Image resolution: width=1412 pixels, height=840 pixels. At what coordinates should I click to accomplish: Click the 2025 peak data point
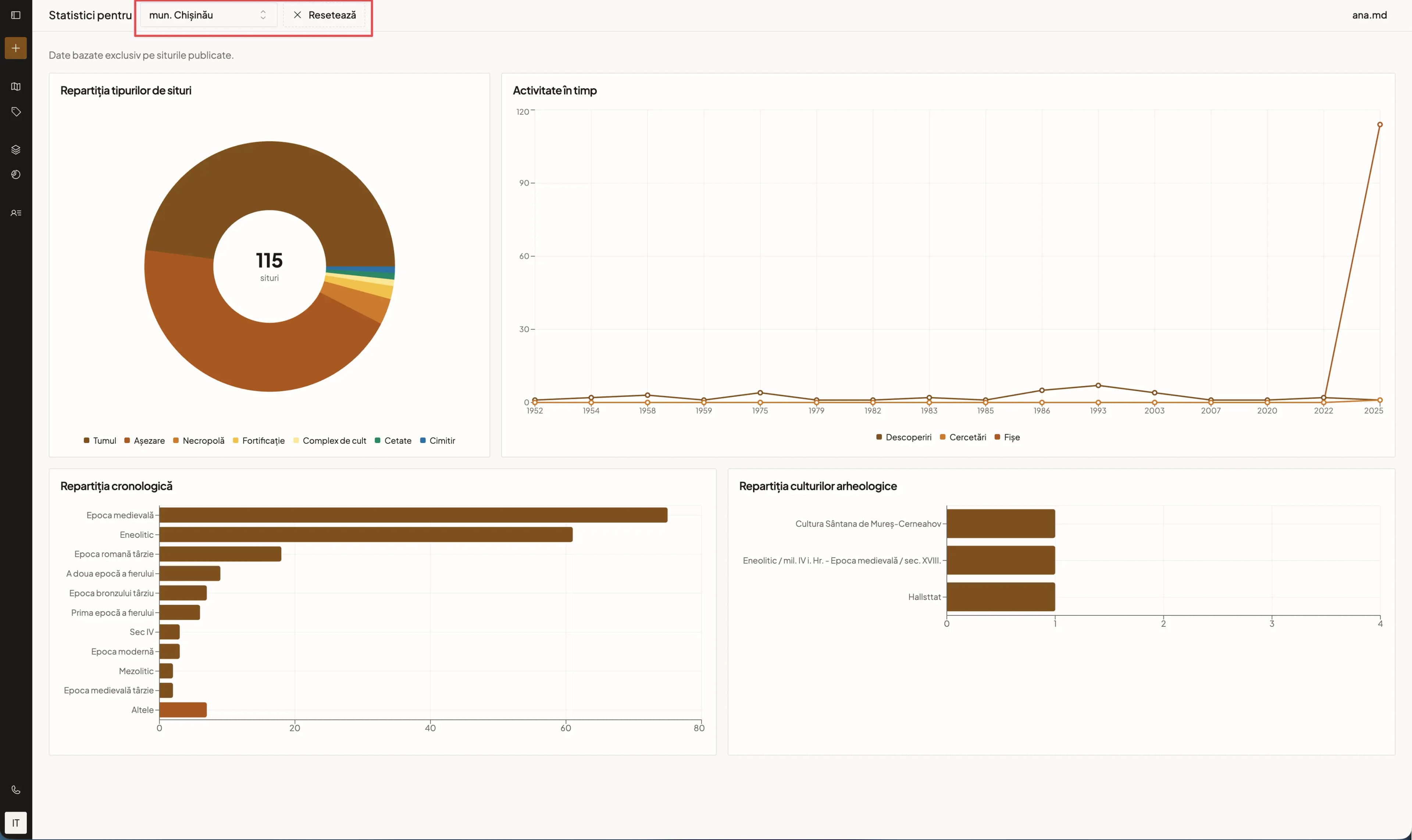1380,125
